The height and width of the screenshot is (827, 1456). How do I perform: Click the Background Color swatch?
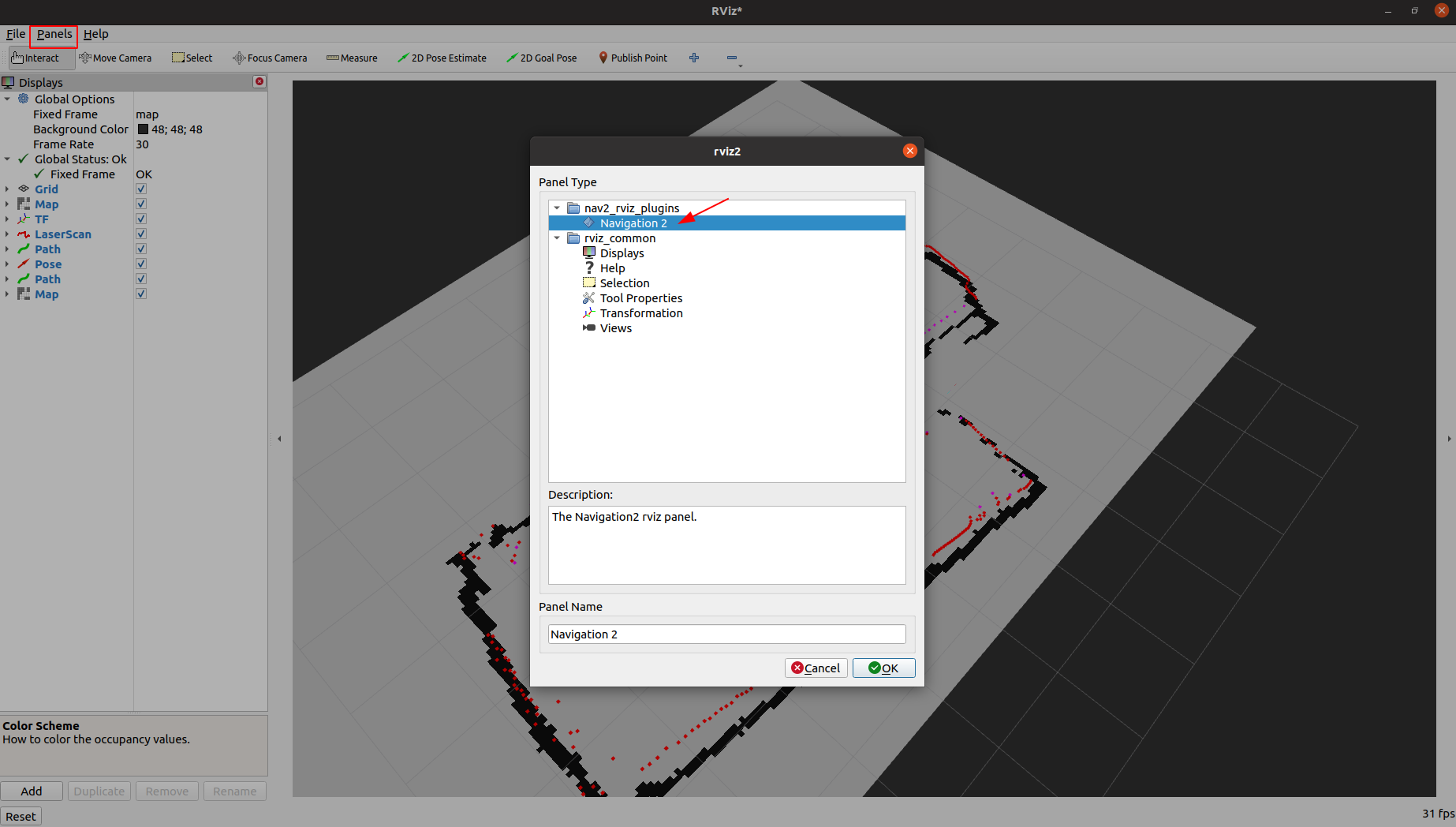[143, 129]
